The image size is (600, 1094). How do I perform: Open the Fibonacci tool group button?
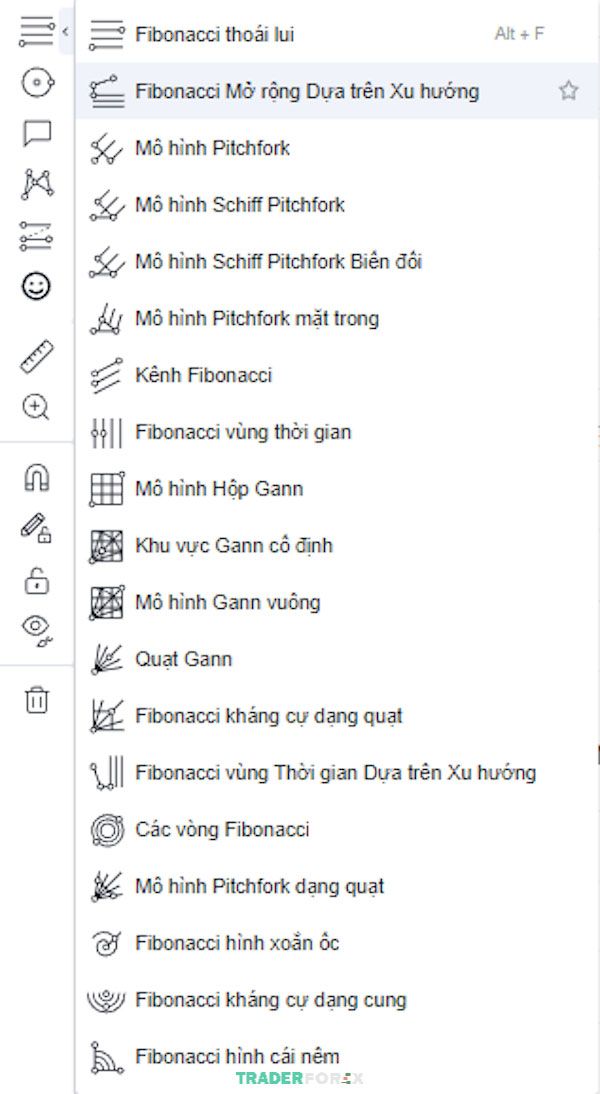point(36,32)
